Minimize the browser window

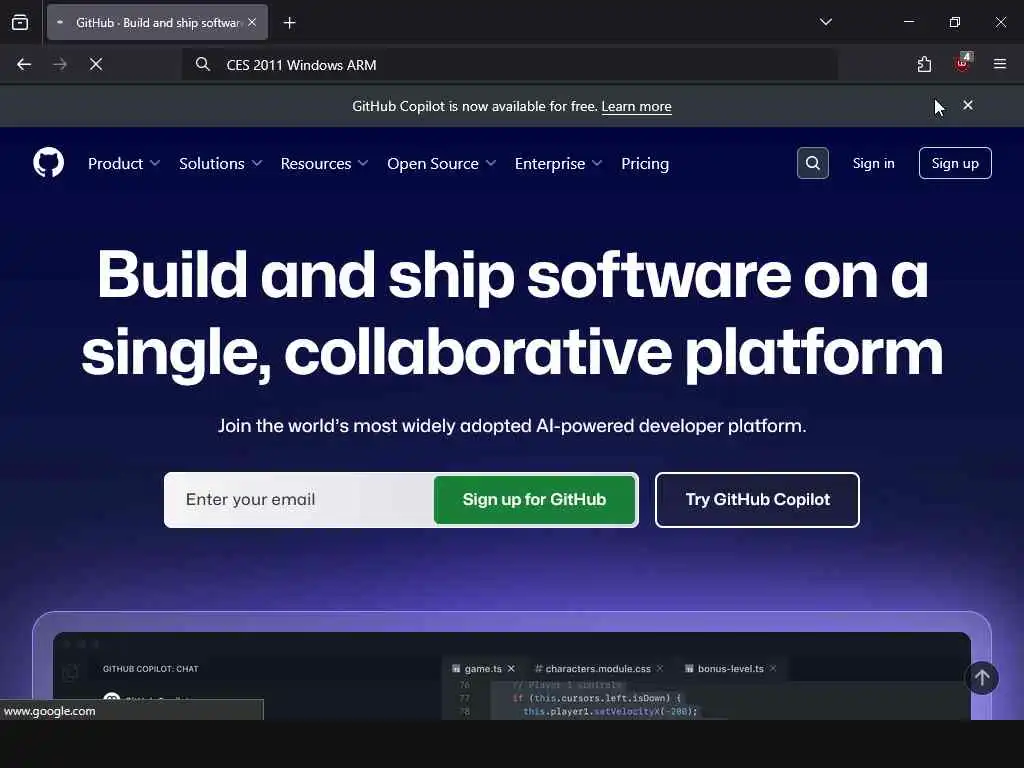click(908, 22)
